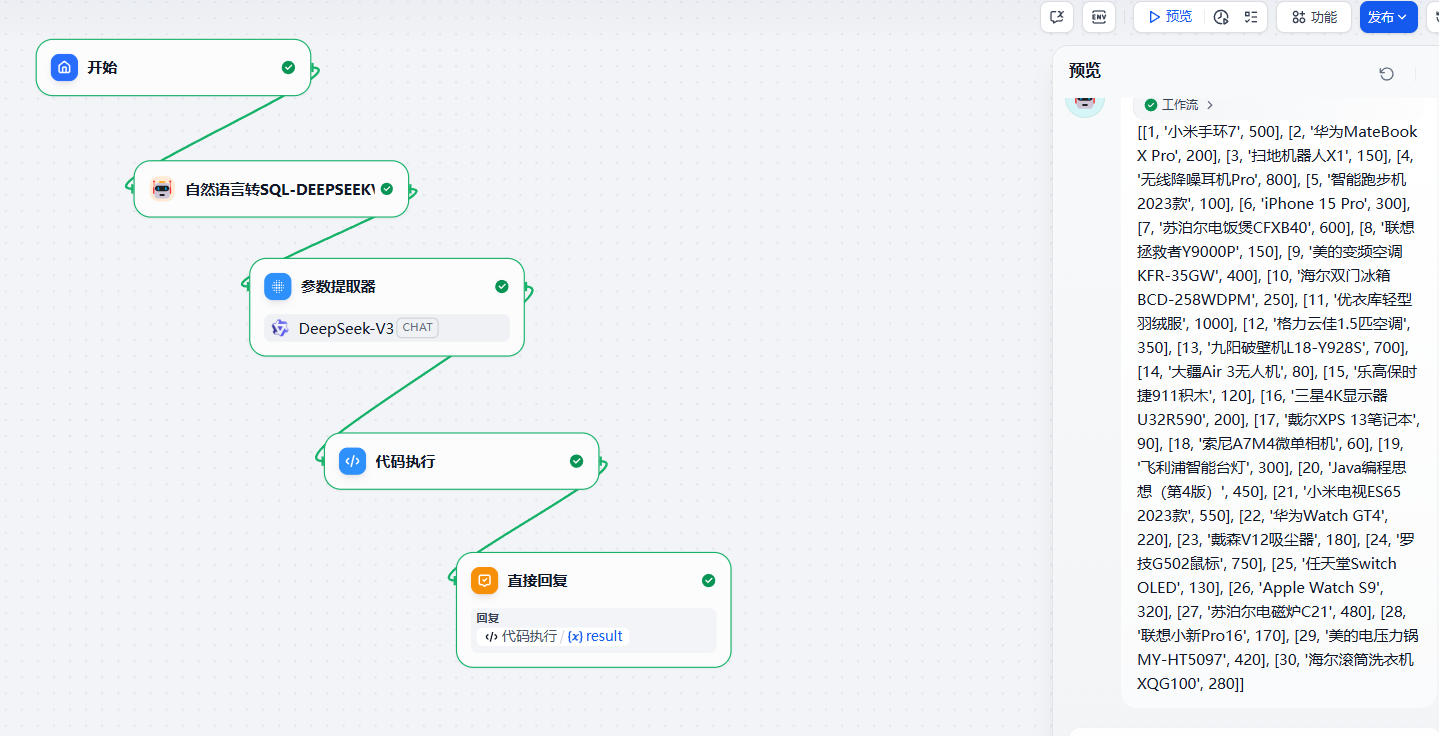Open the run history clock icon

pyautogui.click(x=1221, y=17)
